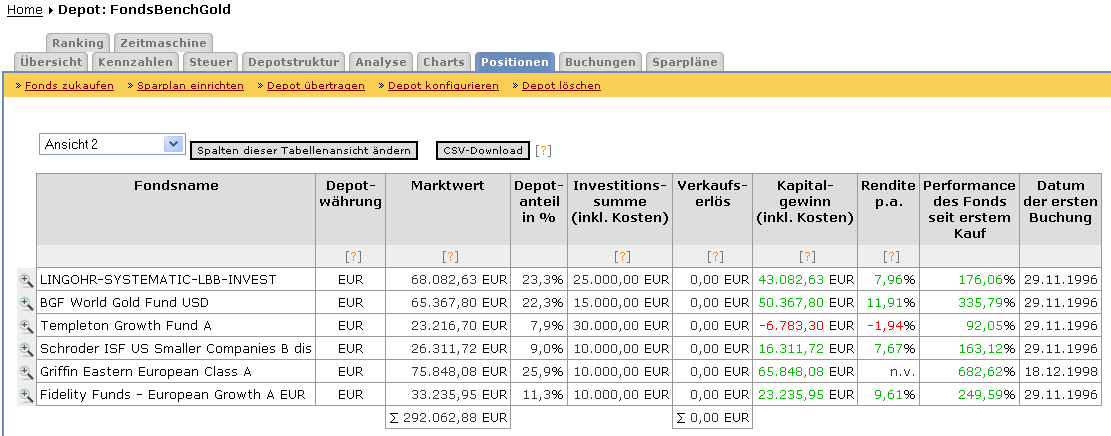Open help icon under Rendite p.a. column
Screen dimensions: 1111x436
891,257
